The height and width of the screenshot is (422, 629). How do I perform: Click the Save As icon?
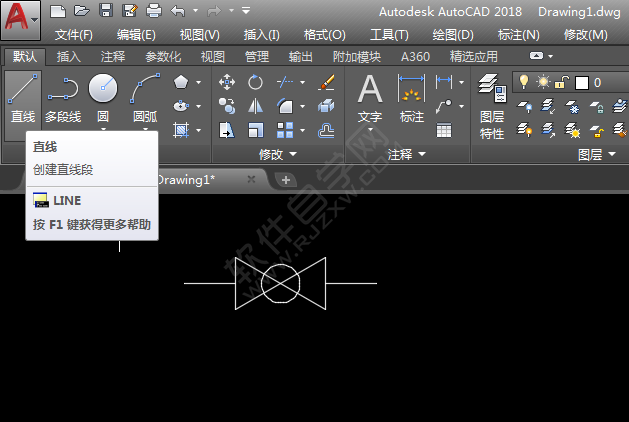tap(130, 11)
